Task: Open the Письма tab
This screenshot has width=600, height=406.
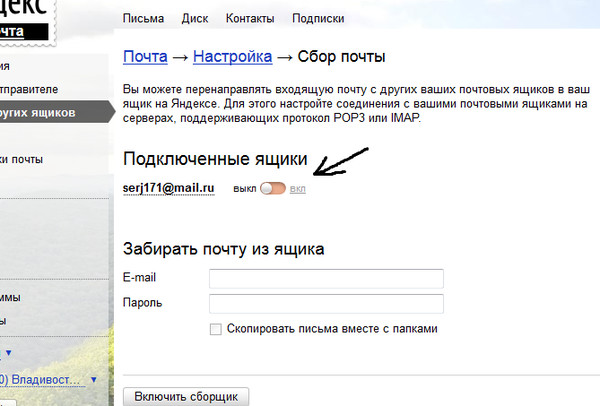Action: (x=143, y=18)
